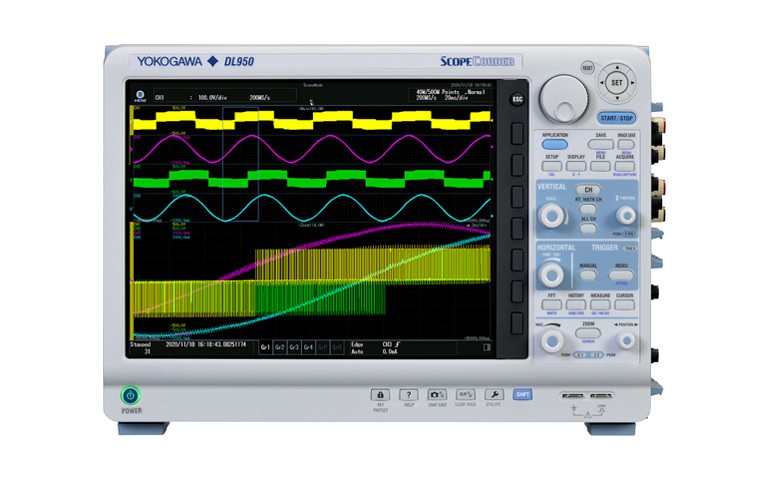Select Gr3 tab on the display
768x480 pixels.
point(294,347)
